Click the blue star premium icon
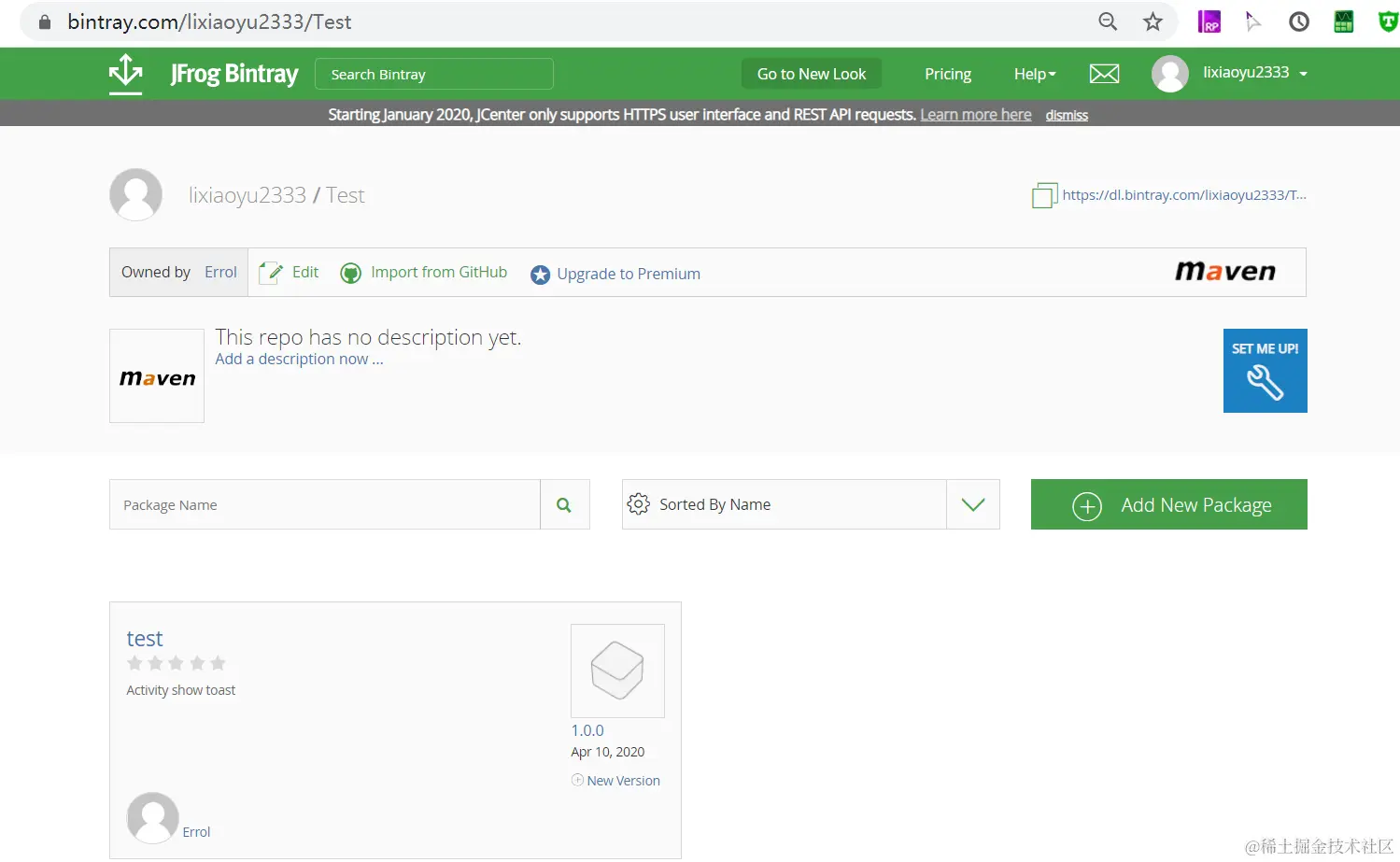Viewport: 1400px width, 862px height. (x=540, y=275)
